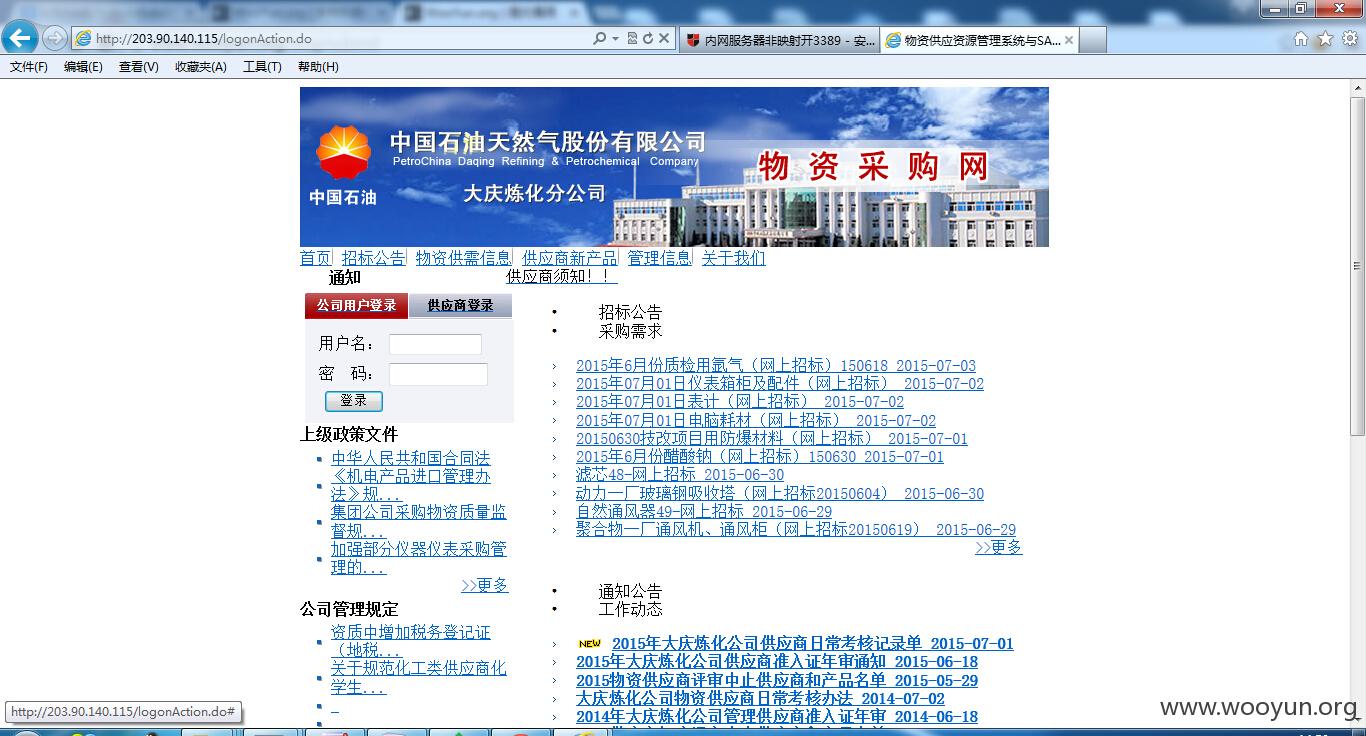1366x736 pixels.
Task: Open 关于规范化工类供应商化学生... link
Action: 419,677
